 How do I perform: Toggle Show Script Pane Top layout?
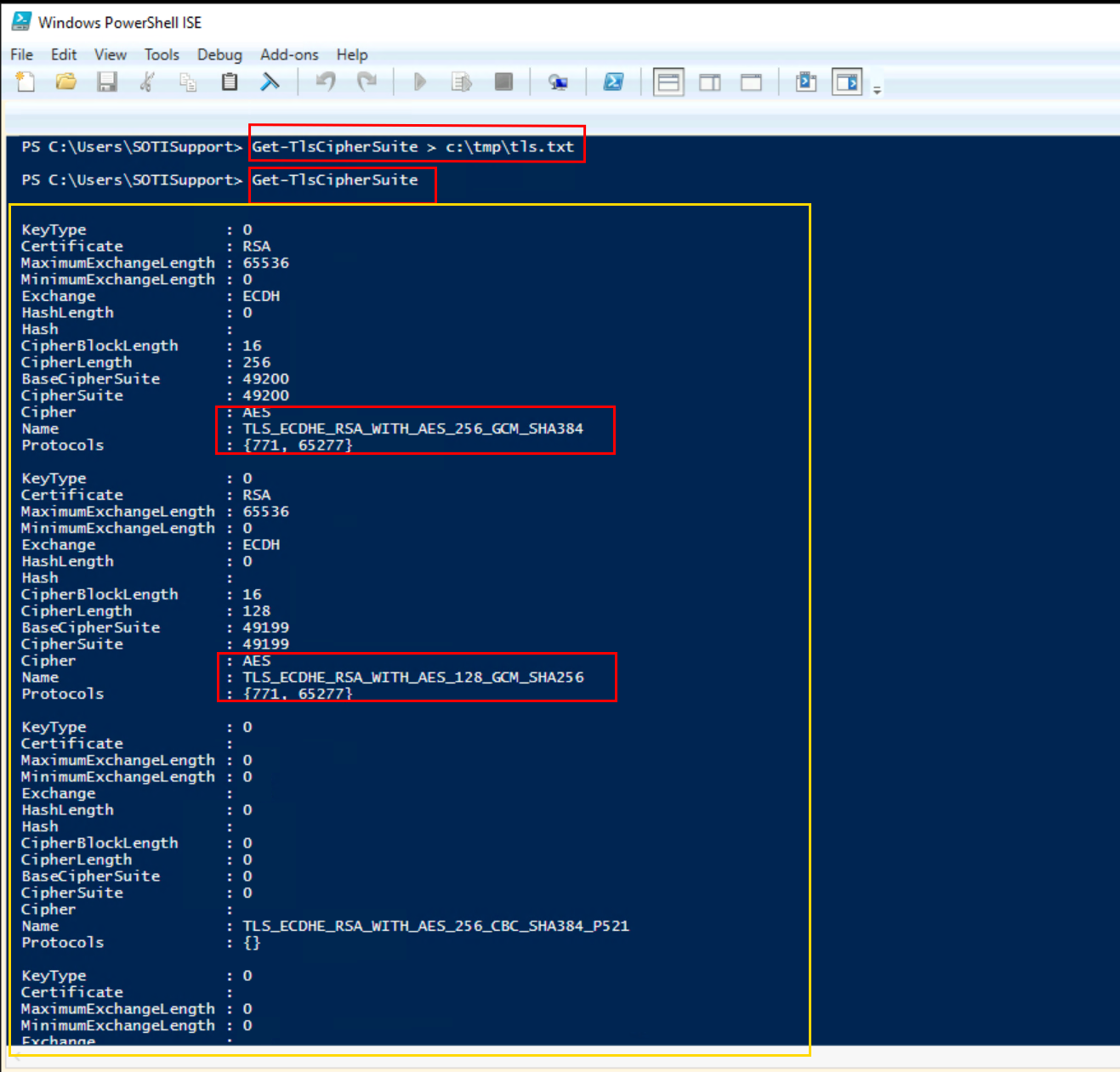tap(668, 82)
